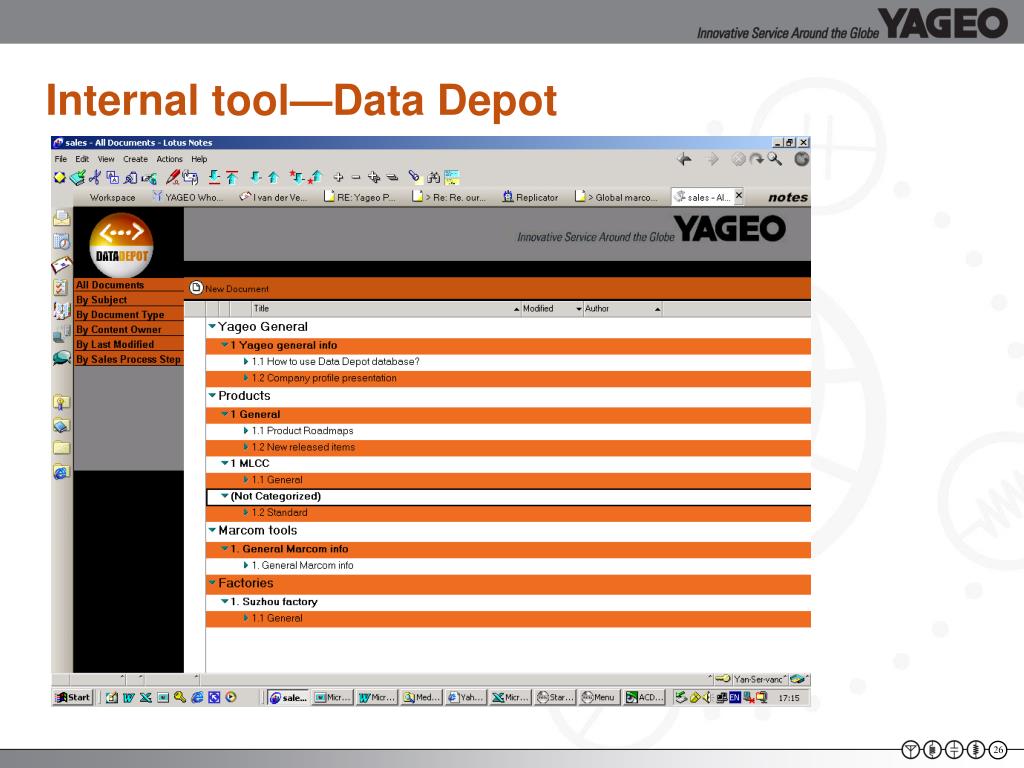Open the Help menu
Image resolution: width=1024 pixels, height=768 pixels.
pos(199,159)
